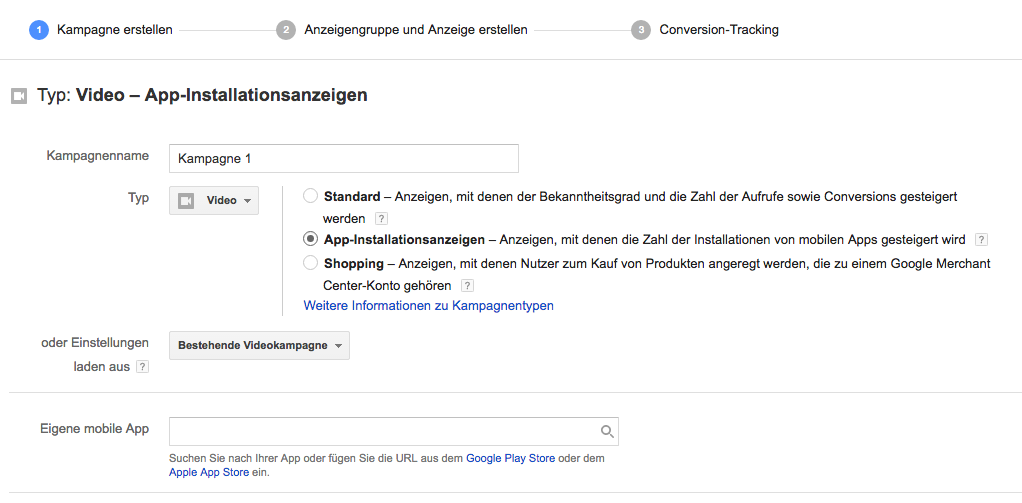Open Weitere Informationen zu Kampagnentypen link
The height and width of the screenshot is (503, 1022).
click(429, 306)
